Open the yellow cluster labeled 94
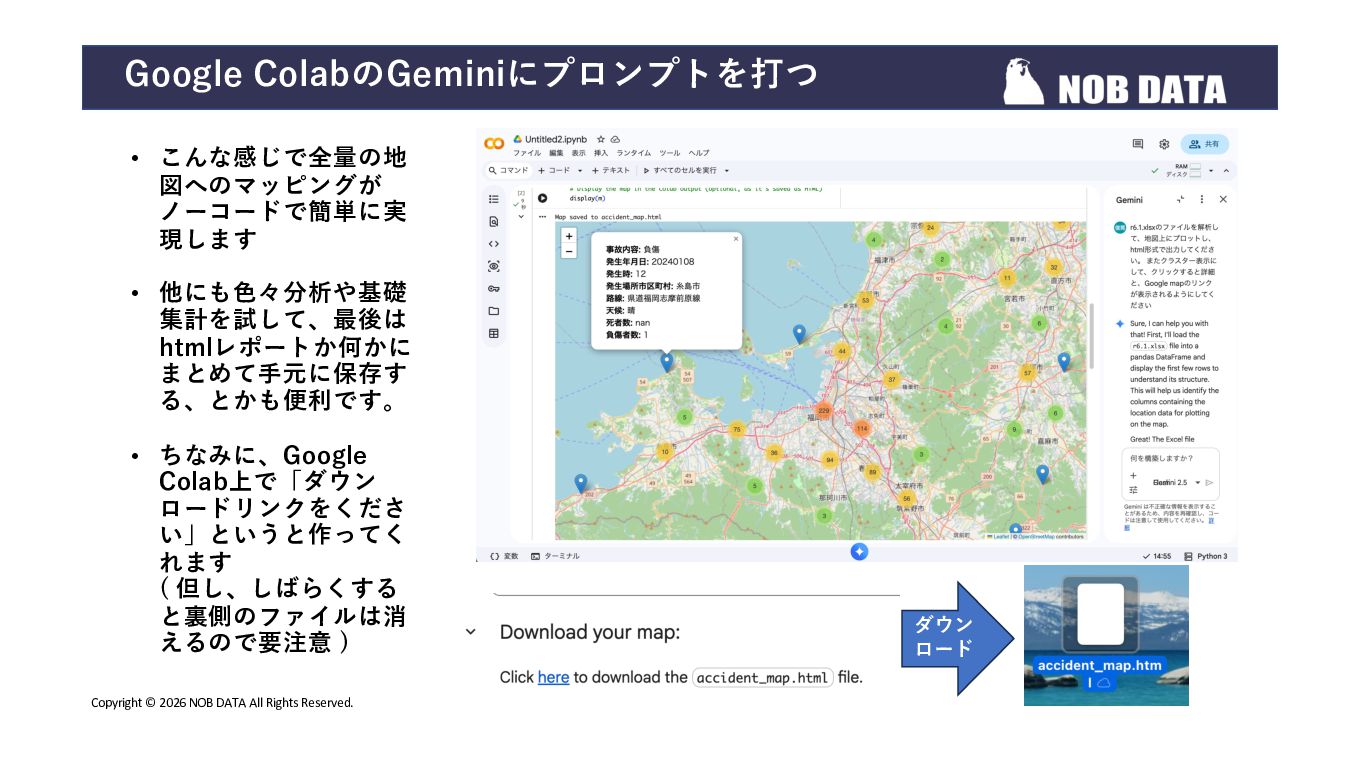The image size is (1361, 765). tap(829, 460)
